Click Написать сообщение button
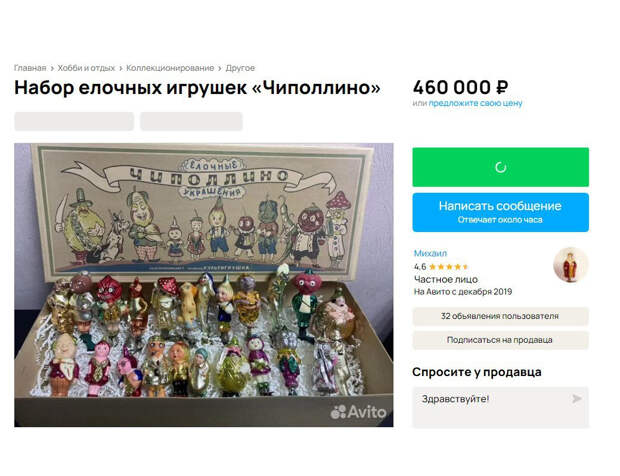Image resolution: width=620 pixels, height=476 pixels. click(x=501, y=212)
